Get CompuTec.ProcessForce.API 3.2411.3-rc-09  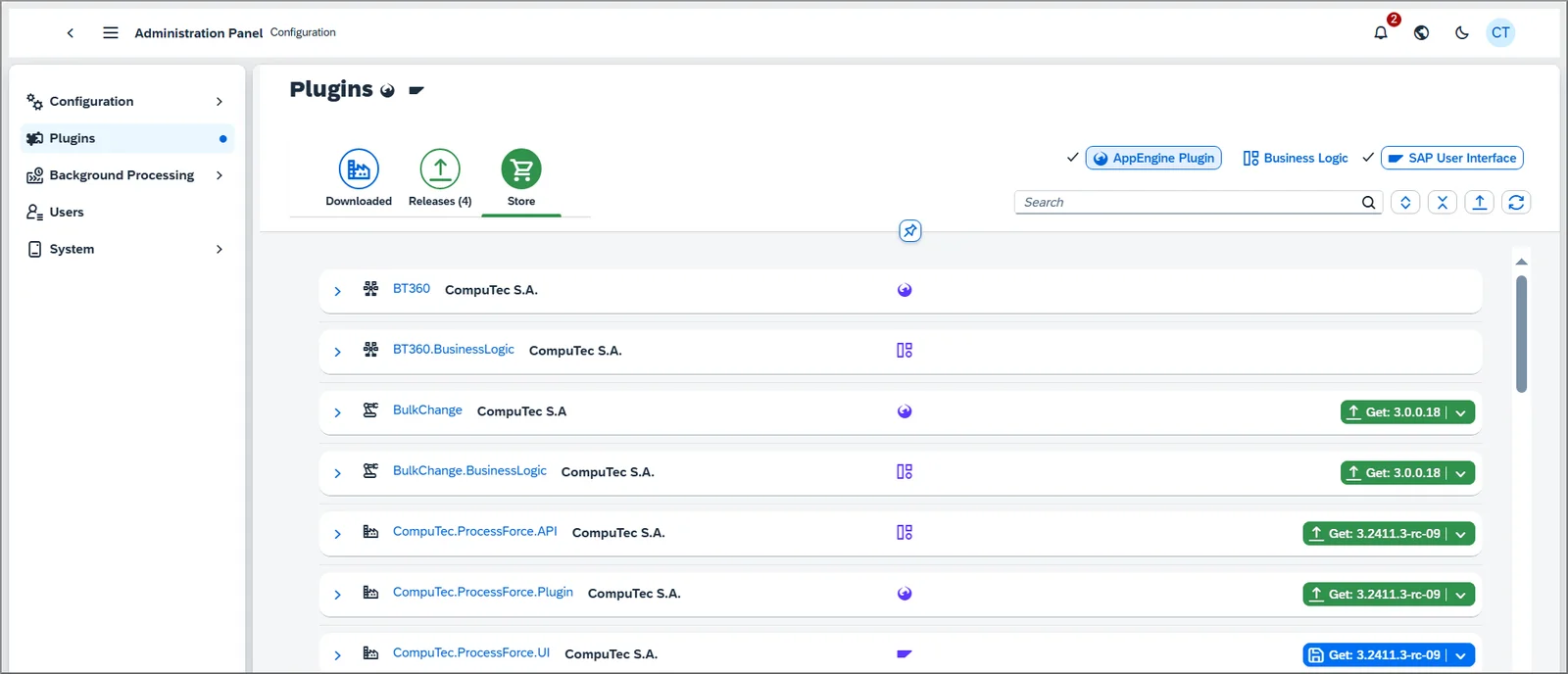pyautogui.click(x=1375, y=534)
